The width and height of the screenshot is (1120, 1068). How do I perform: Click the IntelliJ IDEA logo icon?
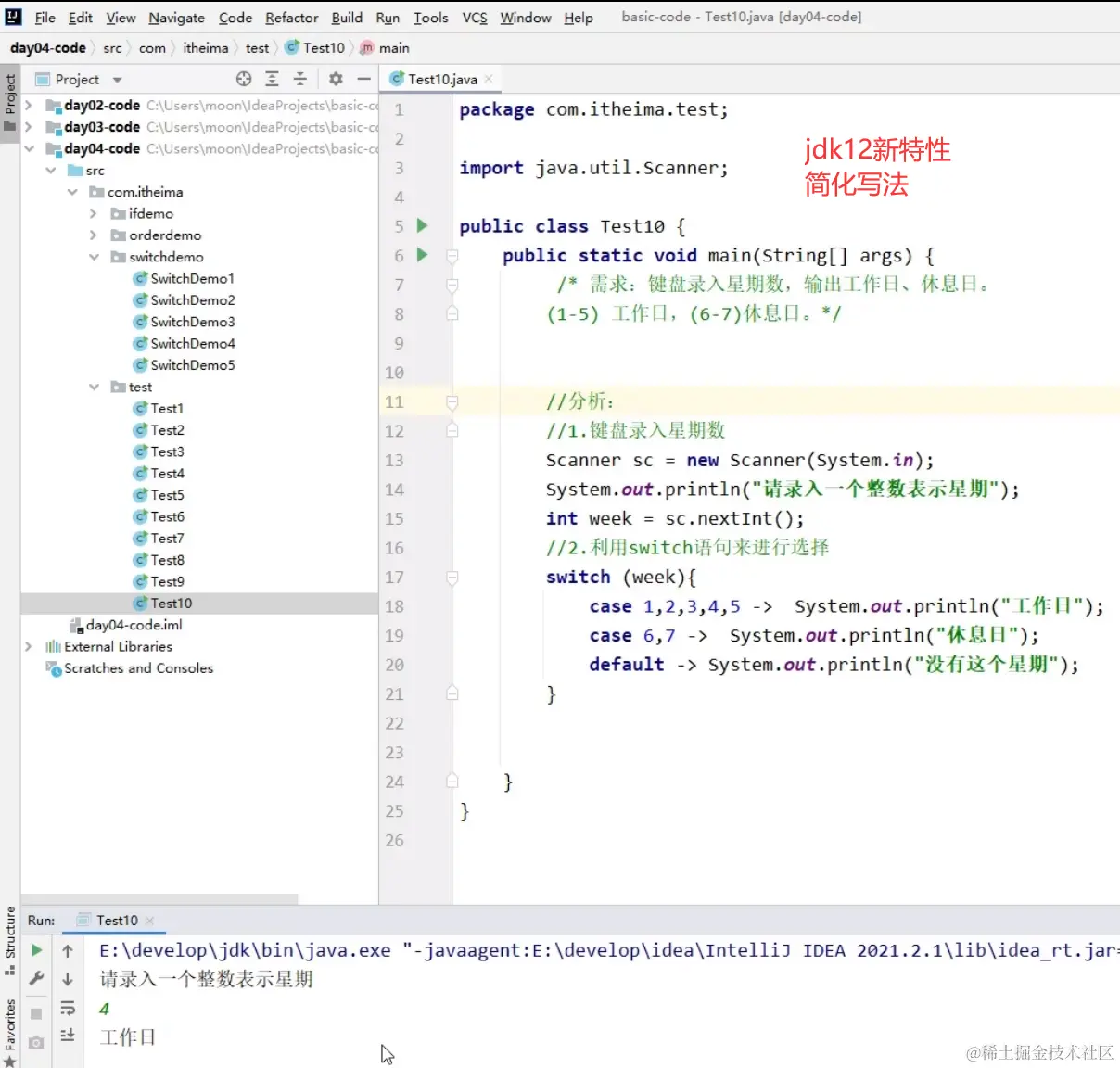click(13, 17)
